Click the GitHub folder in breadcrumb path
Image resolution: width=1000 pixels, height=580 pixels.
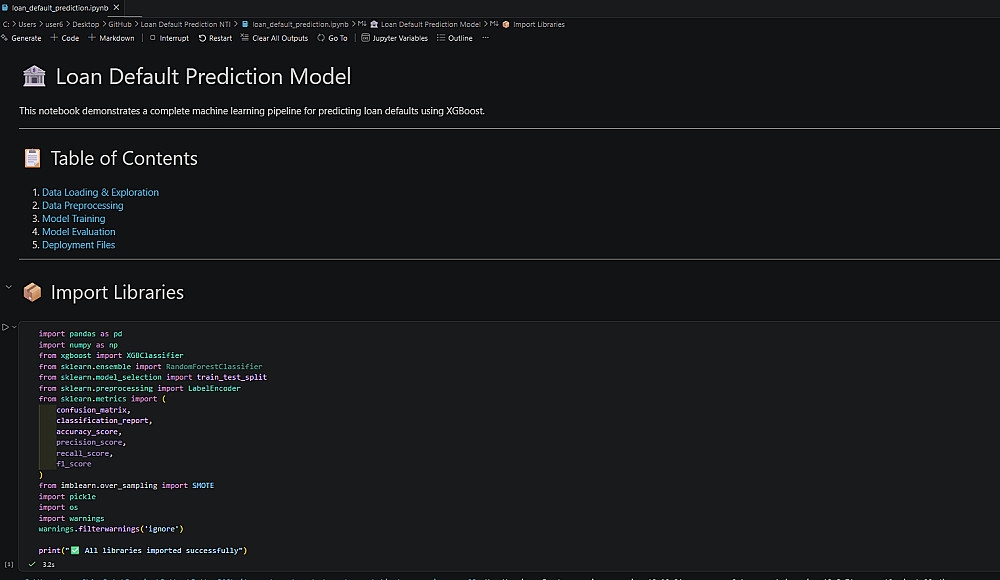119,24
